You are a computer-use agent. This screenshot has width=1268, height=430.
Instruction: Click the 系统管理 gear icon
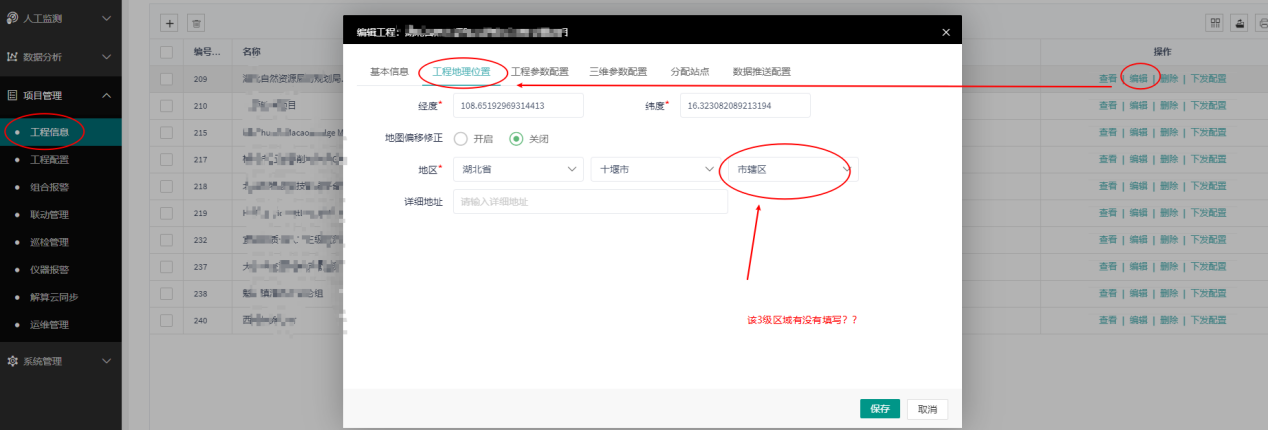[12, 360]
